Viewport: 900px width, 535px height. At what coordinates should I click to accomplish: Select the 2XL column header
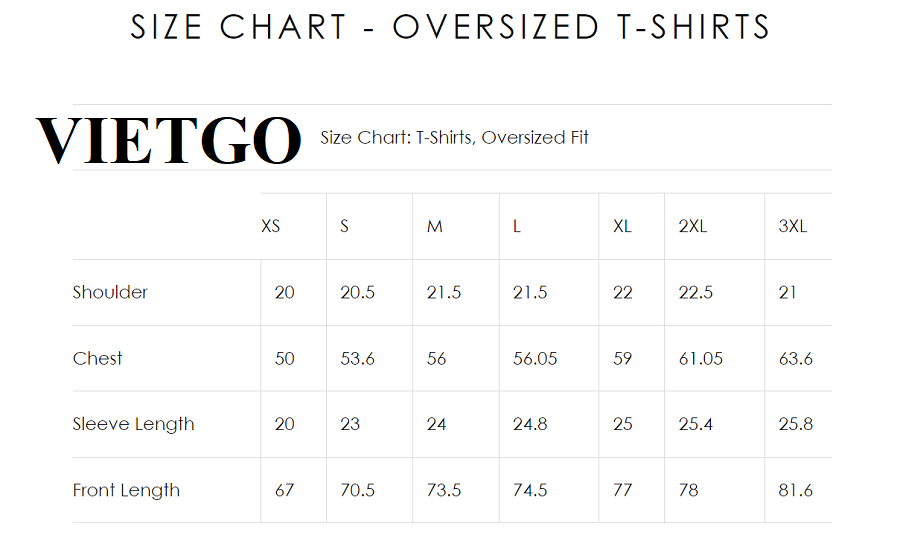[x=693, y=226]
